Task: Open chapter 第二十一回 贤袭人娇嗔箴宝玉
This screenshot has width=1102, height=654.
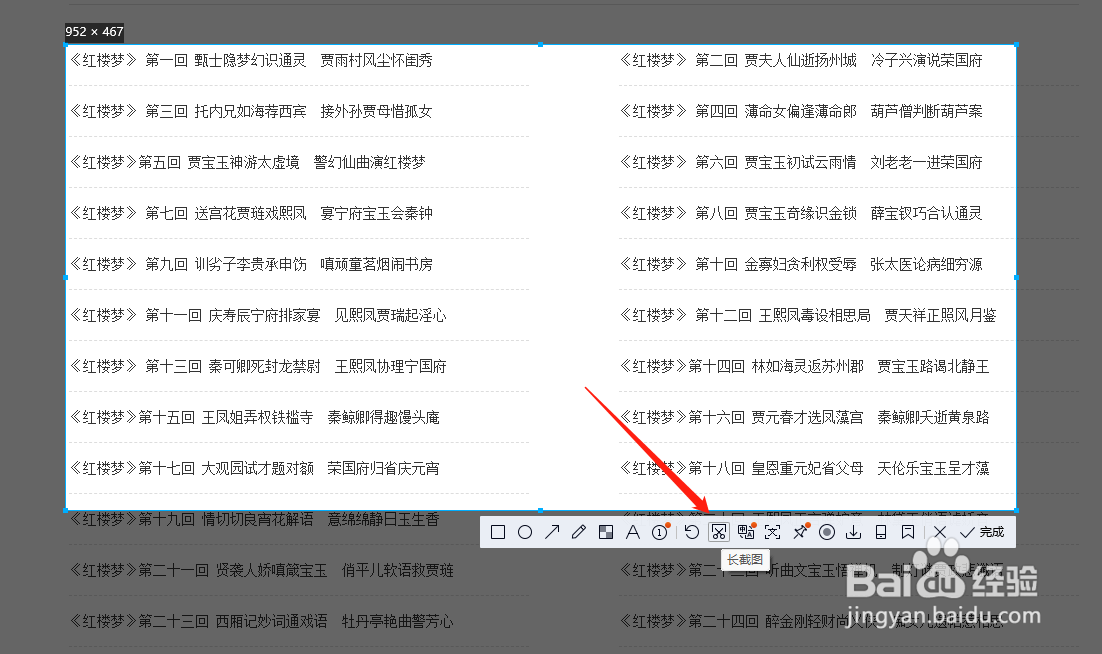Action: (x=261, y=570)
